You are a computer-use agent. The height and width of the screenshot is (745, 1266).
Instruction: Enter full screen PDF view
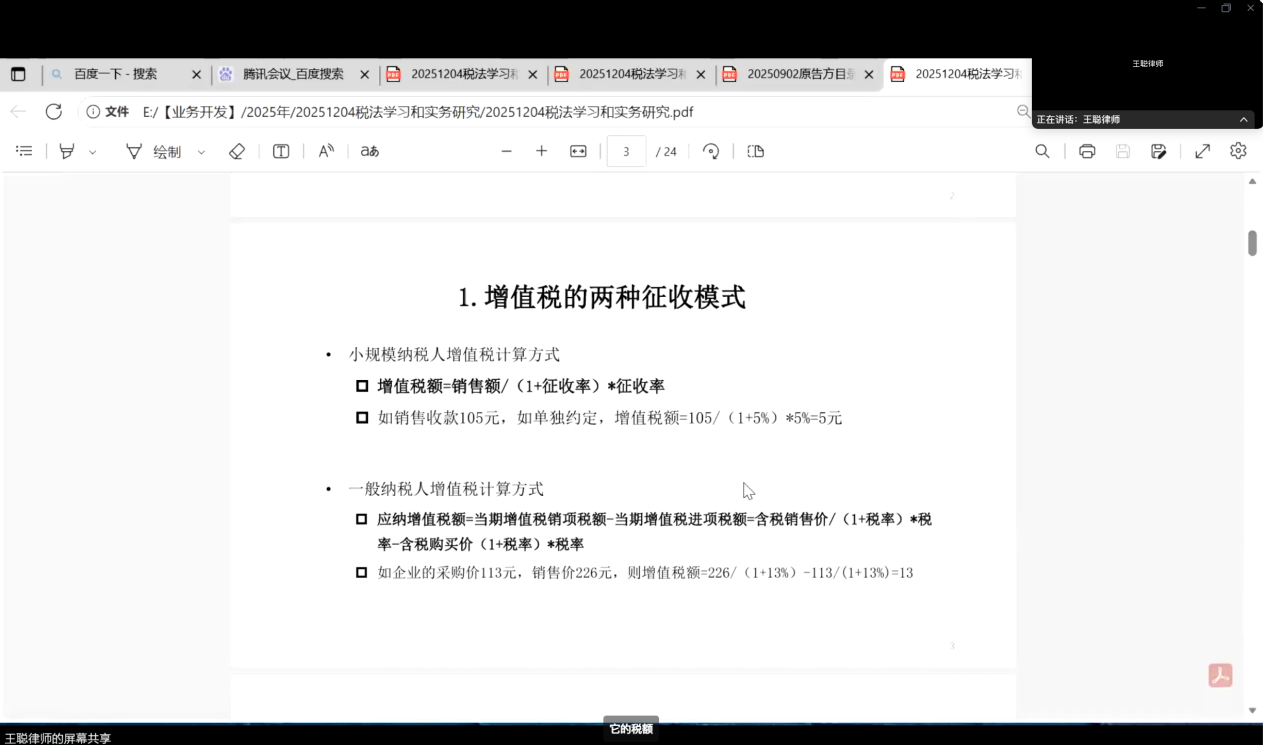click(1203, 151)
